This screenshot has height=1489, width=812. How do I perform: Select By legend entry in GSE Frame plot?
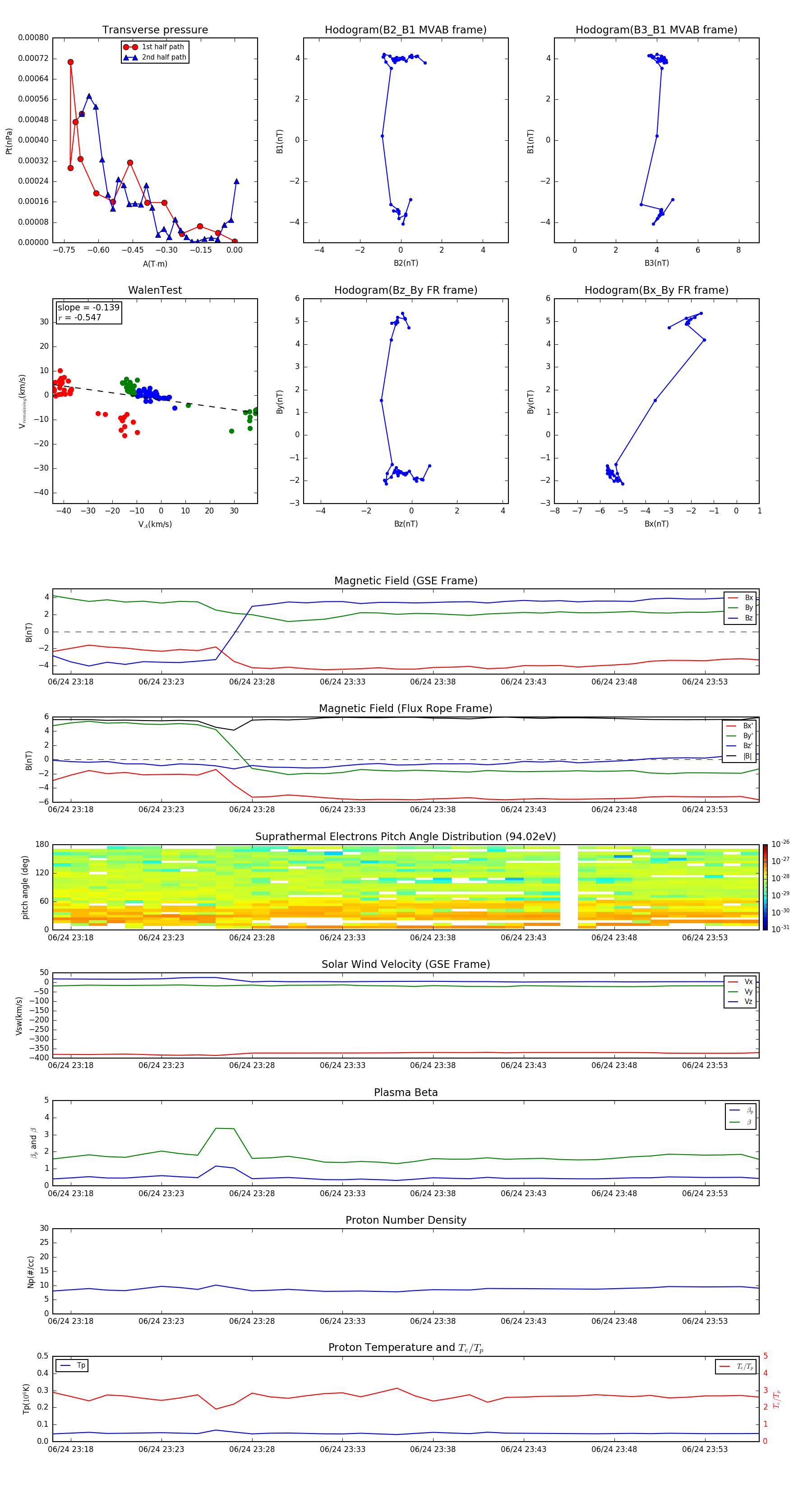pos(740,607)
